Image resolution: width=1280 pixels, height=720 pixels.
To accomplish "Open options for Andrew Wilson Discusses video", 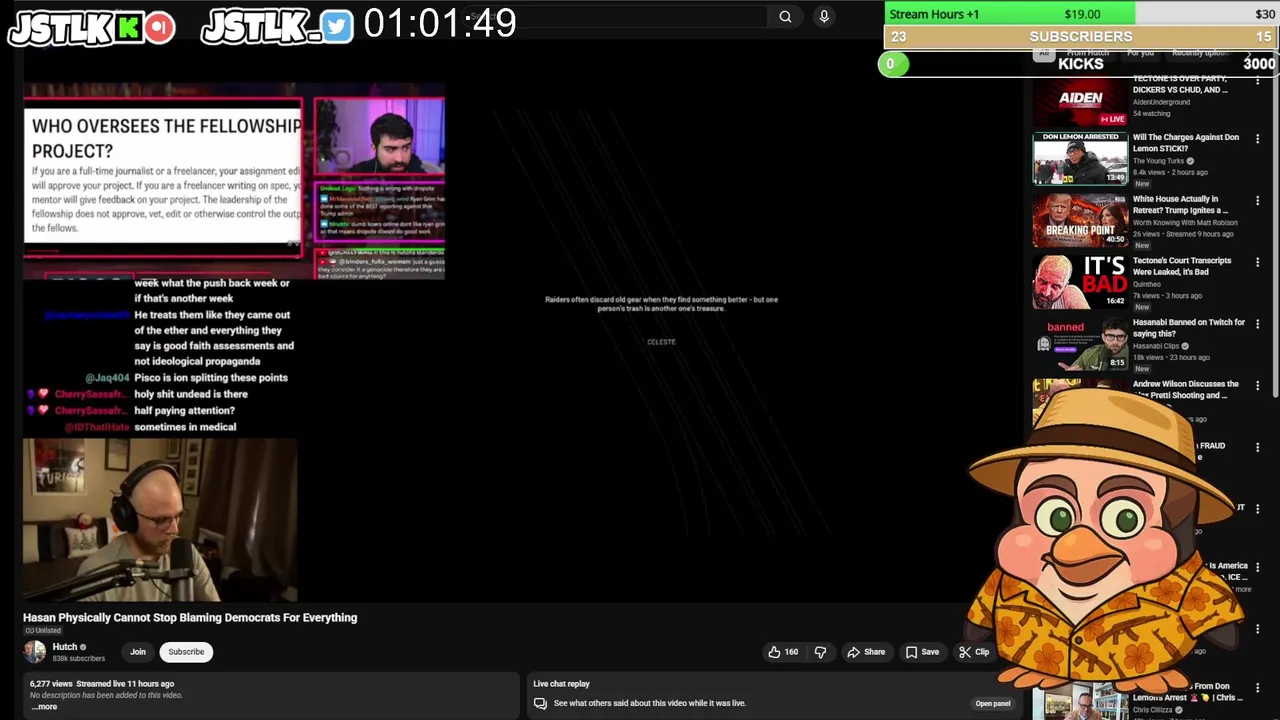I will [x=1257, y=386].
